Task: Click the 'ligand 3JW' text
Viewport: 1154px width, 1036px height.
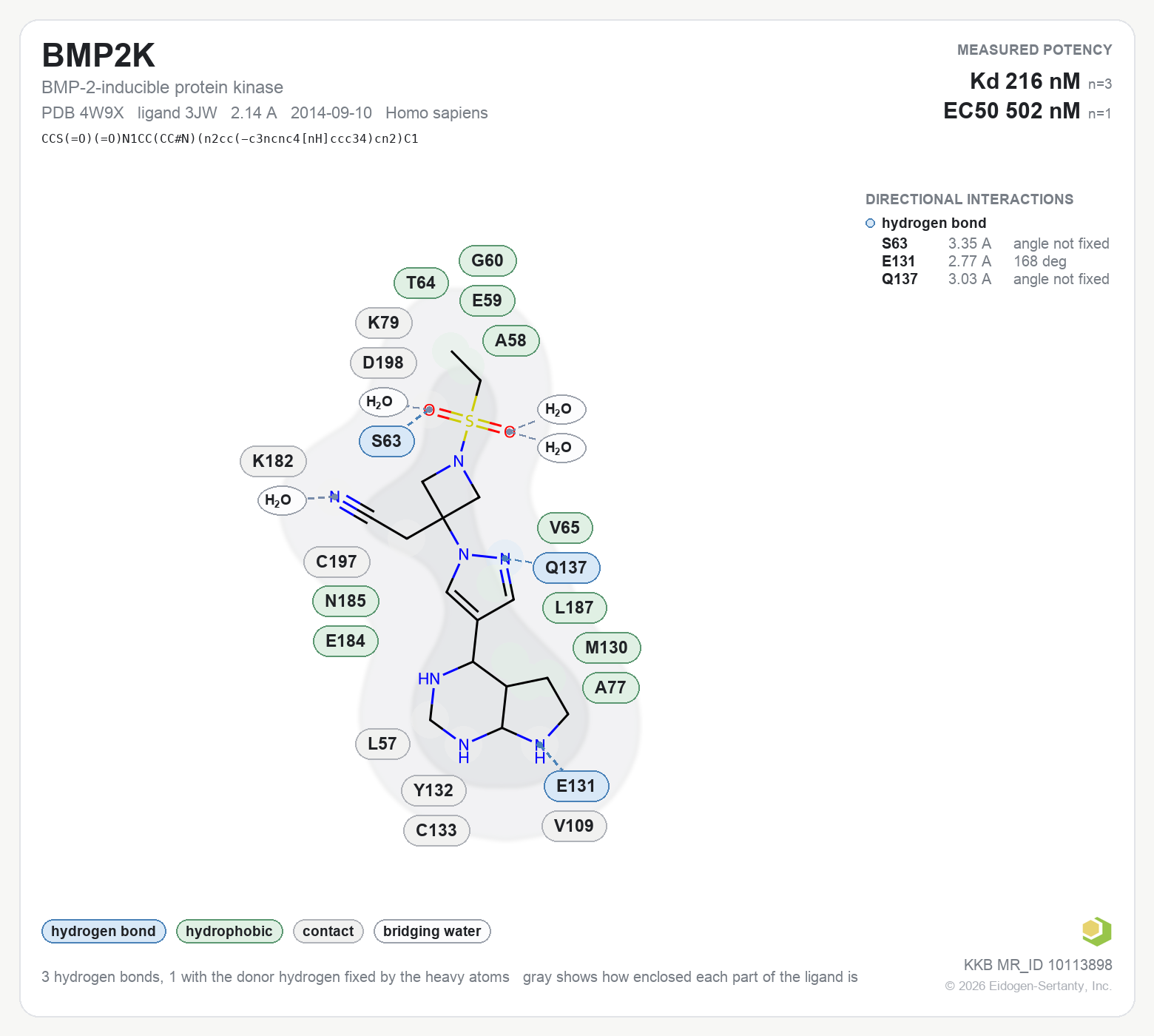Action: 178,112
